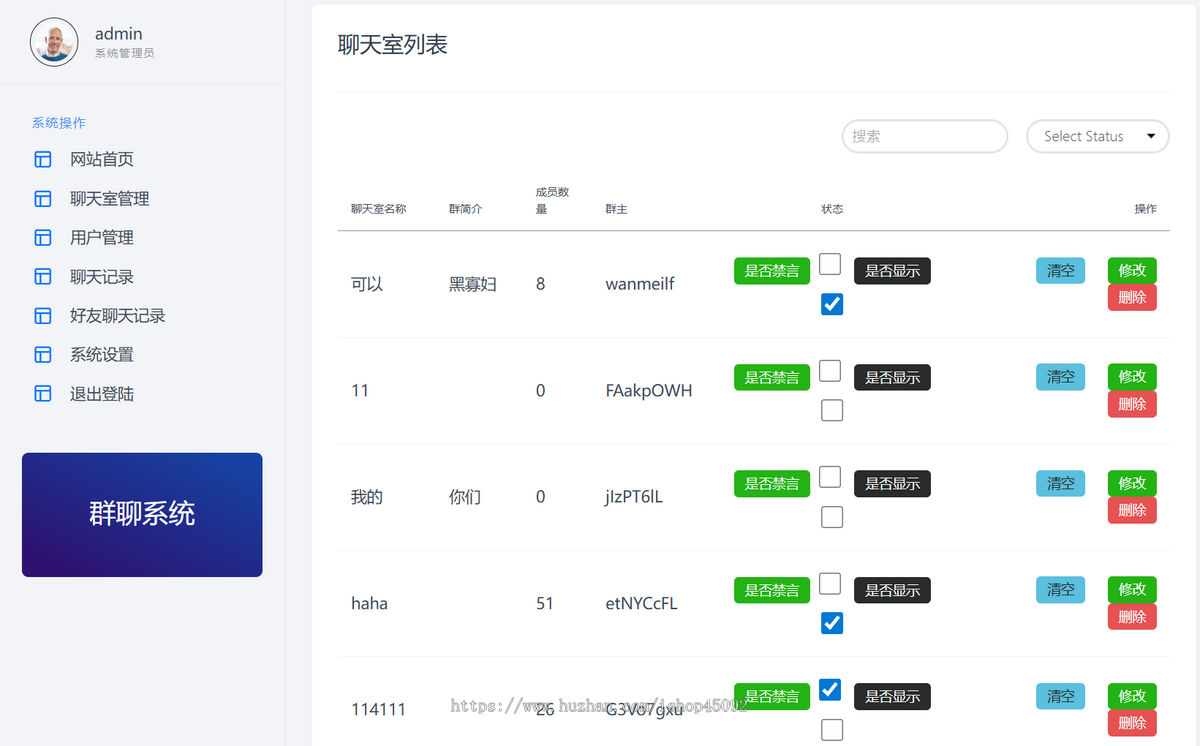Viewport: 1200px width, 746px height.
Task: Click 修改 button in 可以 row
Action: 1132,270
